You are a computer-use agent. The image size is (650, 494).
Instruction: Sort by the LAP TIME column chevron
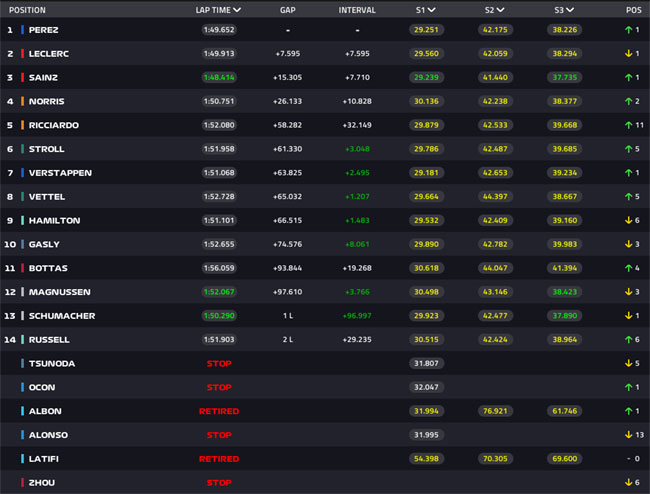click(237, 10)
